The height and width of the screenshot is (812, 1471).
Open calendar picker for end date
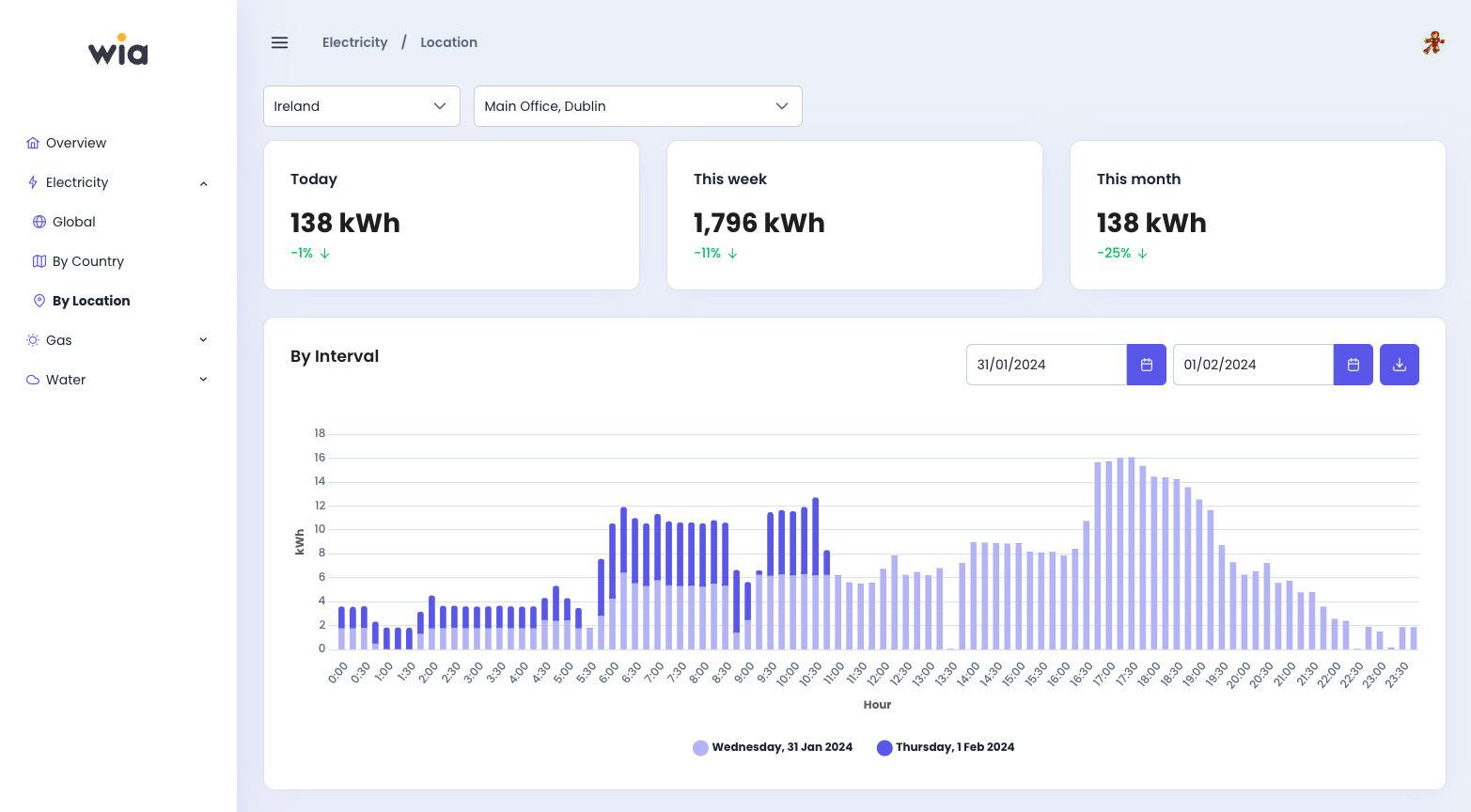pos(1354,365)
